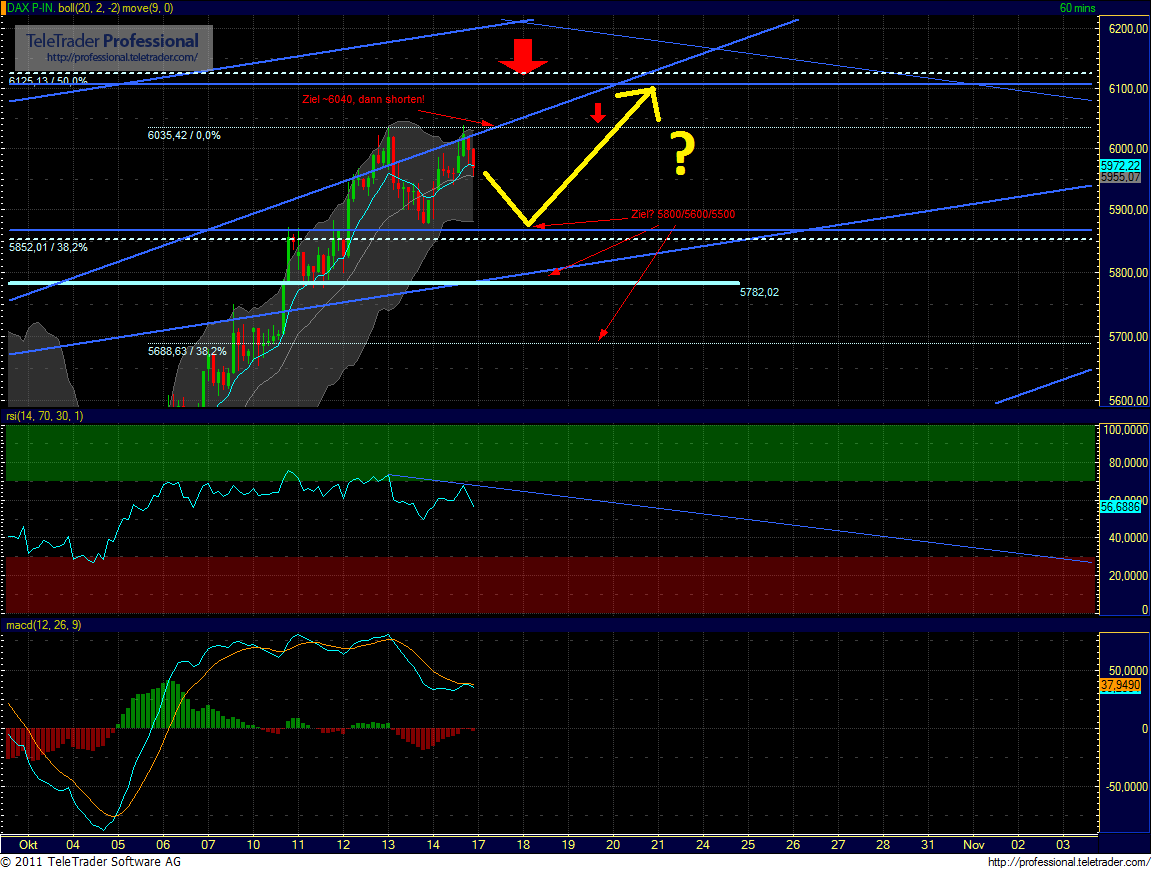1151x871 pixels.
Task: Click the 13 date label on the time axis
Action: click(388, 845)
